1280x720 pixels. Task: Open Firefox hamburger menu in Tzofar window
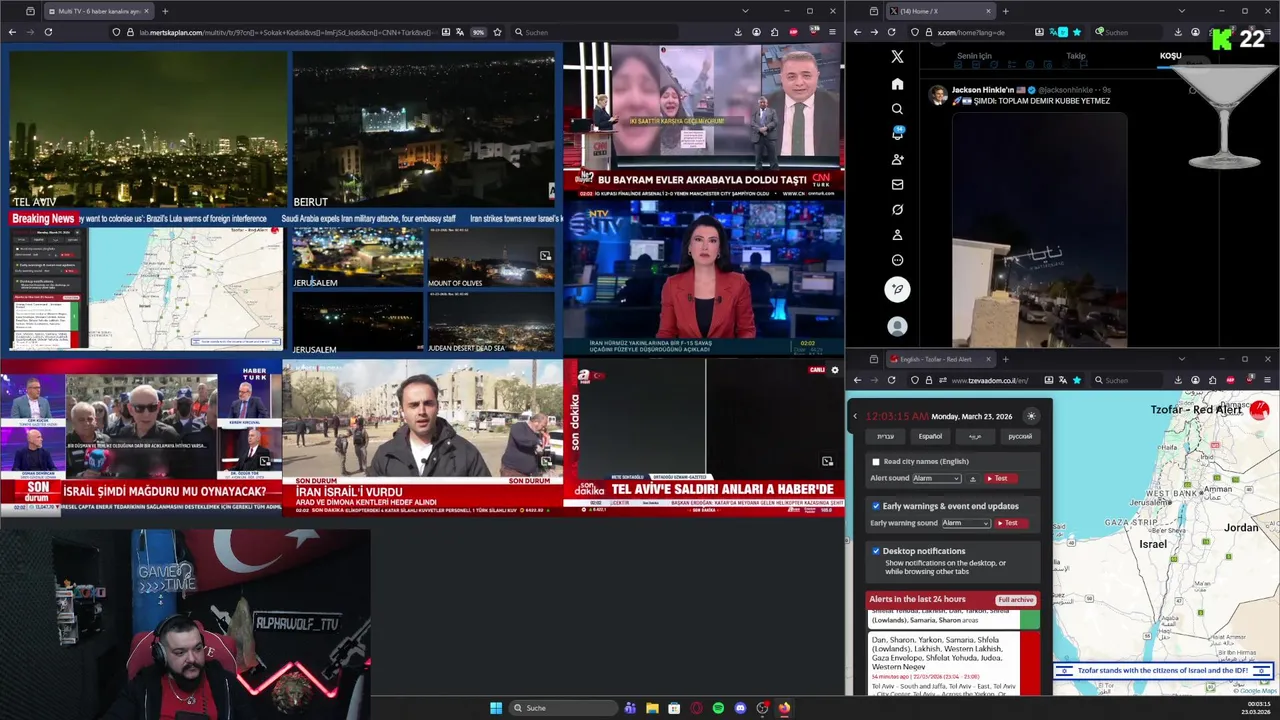tap(1268, 380)
